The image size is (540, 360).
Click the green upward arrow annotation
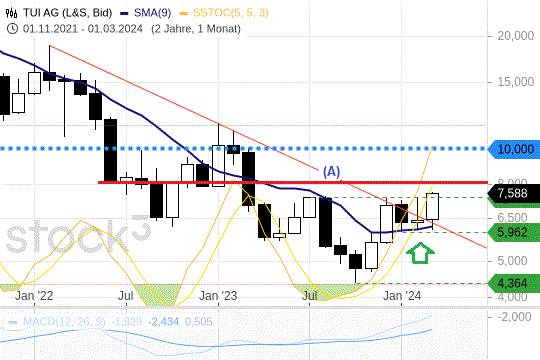(x=420, y=253)
